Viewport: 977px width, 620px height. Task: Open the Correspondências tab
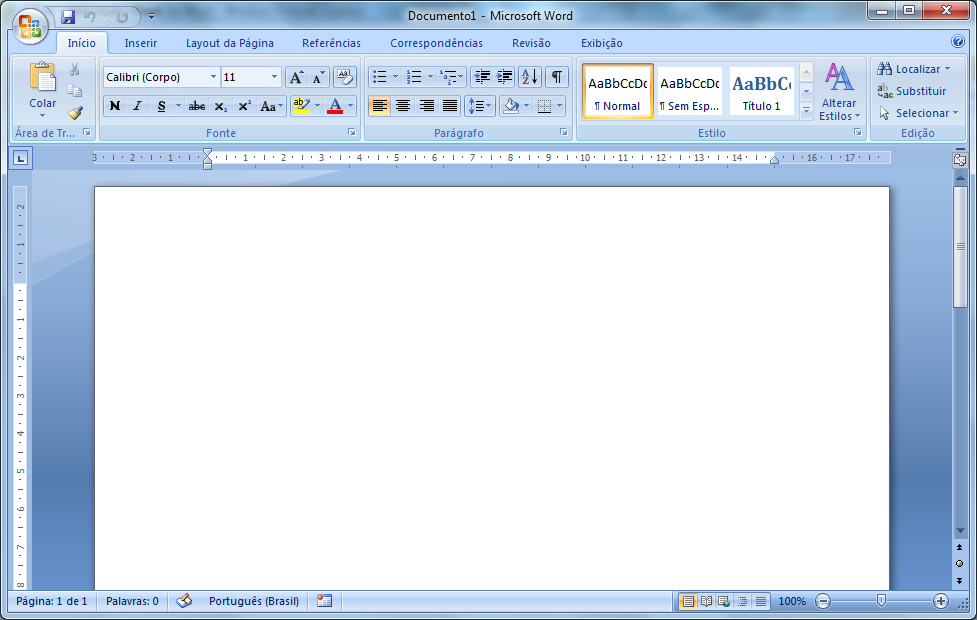coord(436,43)
